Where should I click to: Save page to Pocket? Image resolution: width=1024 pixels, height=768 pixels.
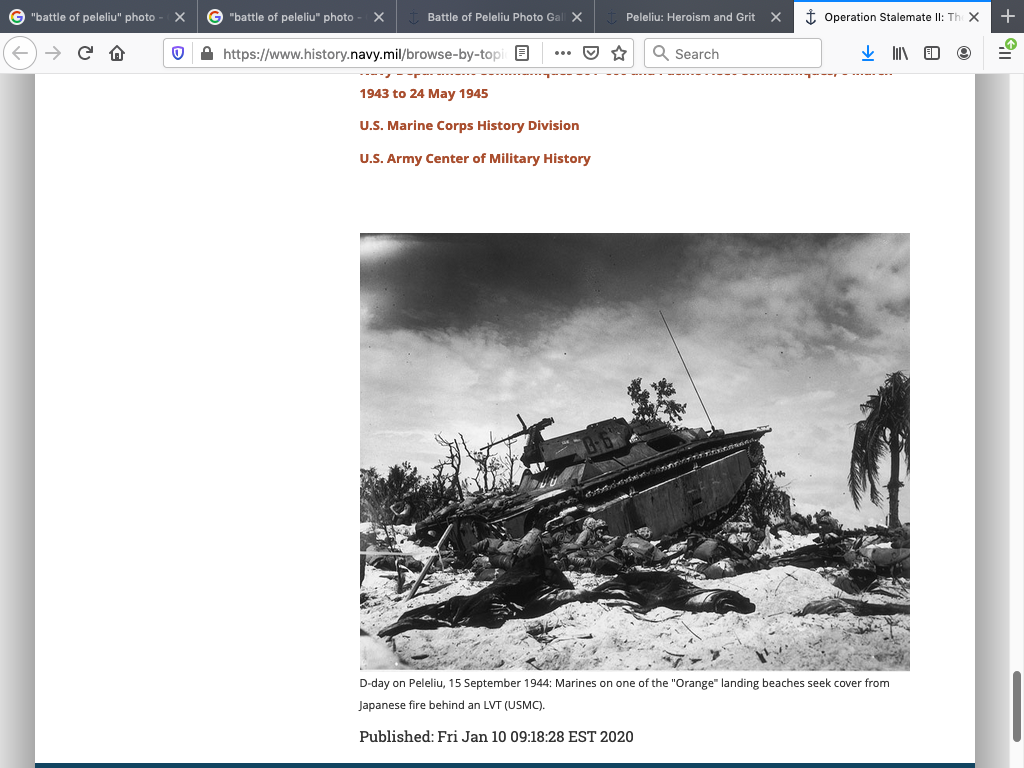pos(591,54)
